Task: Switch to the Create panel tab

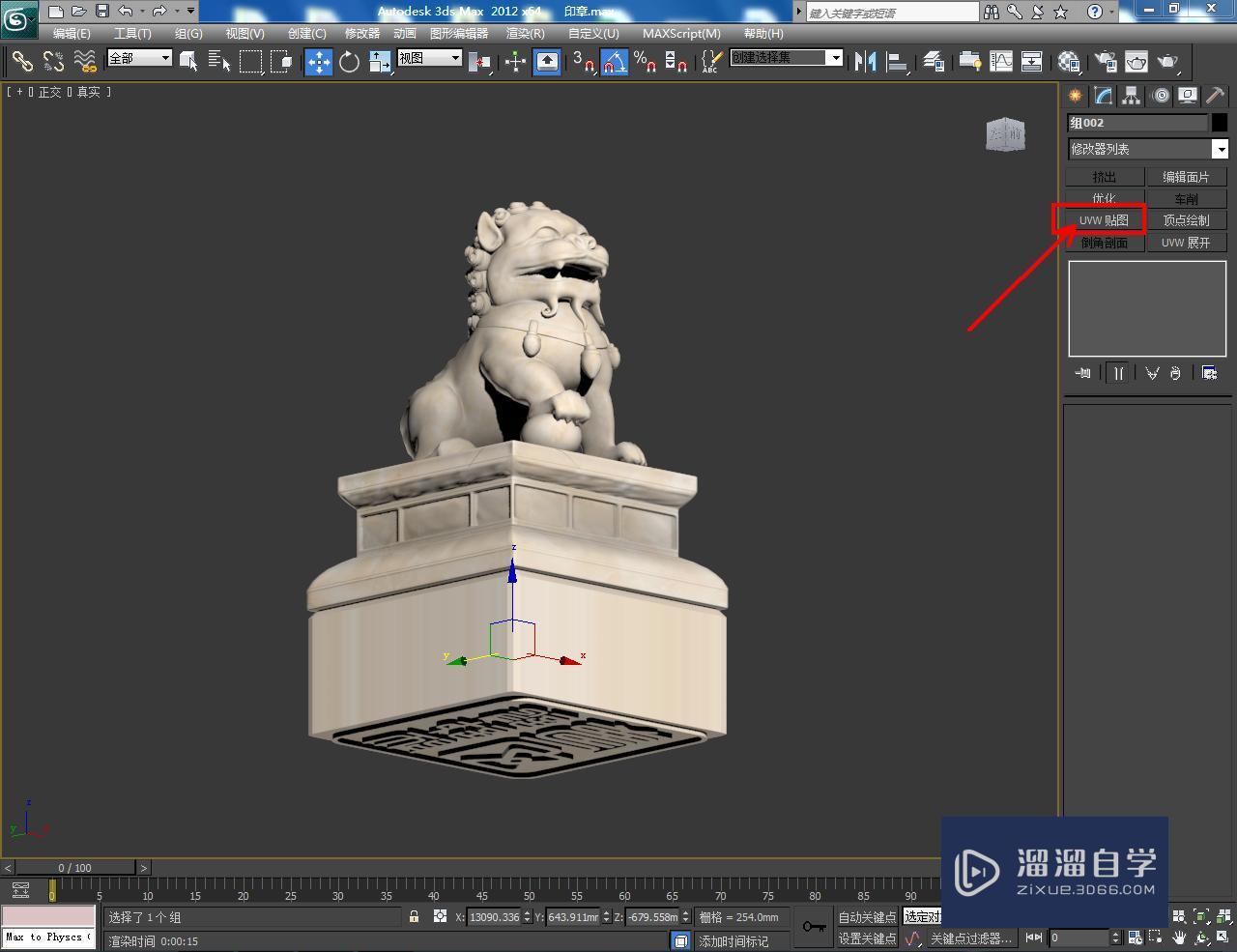Action: click(x=1076, y=96)
